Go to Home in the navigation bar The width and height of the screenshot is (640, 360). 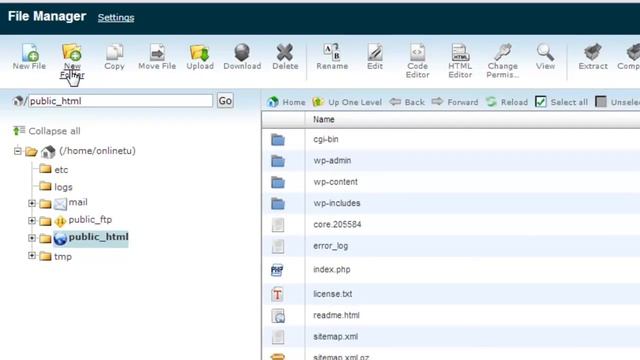coord(286,102)
